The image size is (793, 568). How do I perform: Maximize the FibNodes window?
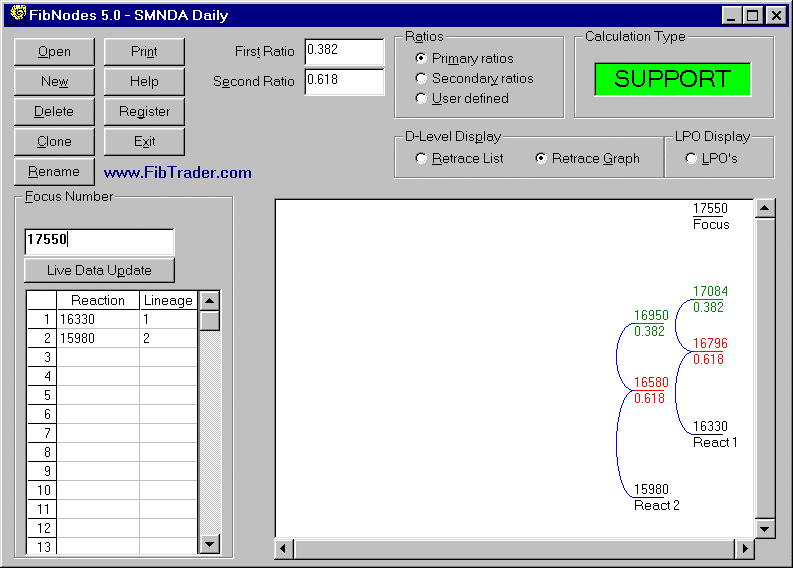pos(752,15)
